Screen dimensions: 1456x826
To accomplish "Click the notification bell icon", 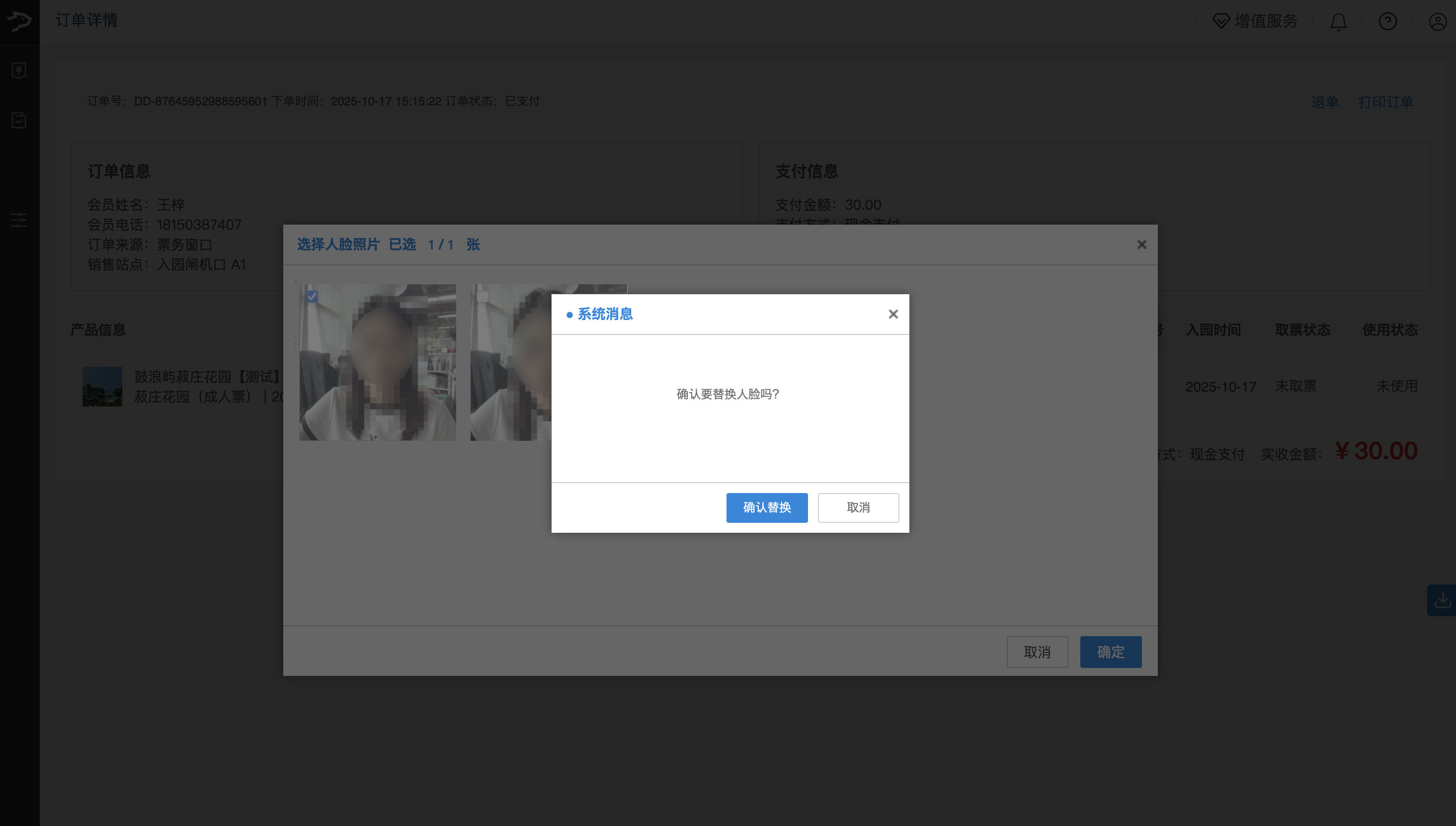I will click(1338, 21).
